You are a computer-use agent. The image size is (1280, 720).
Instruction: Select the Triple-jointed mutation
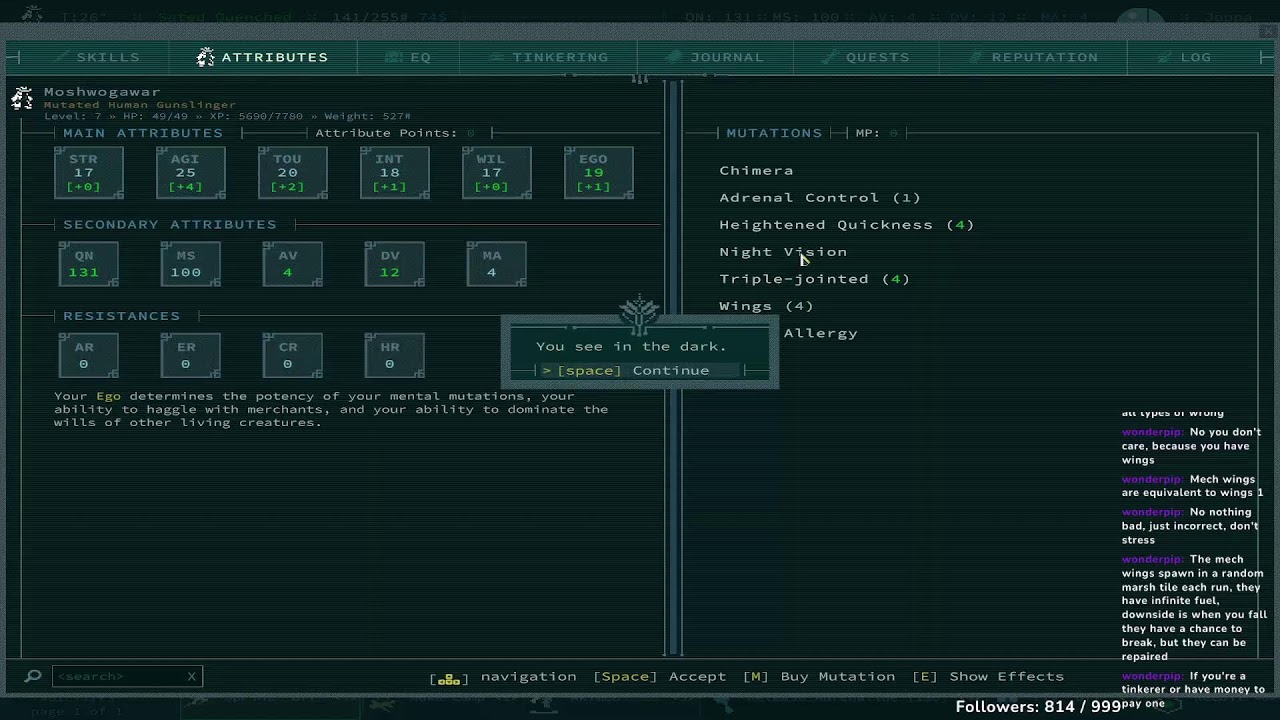pyautogui.click(x=814, y=279)
